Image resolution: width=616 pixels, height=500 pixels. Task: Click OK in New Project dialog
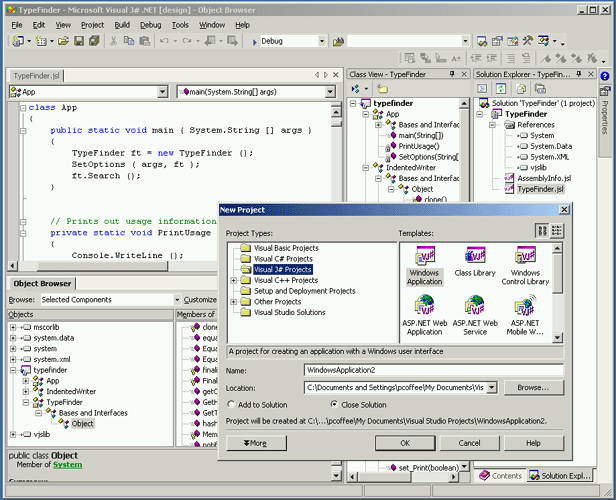point(405,443)
